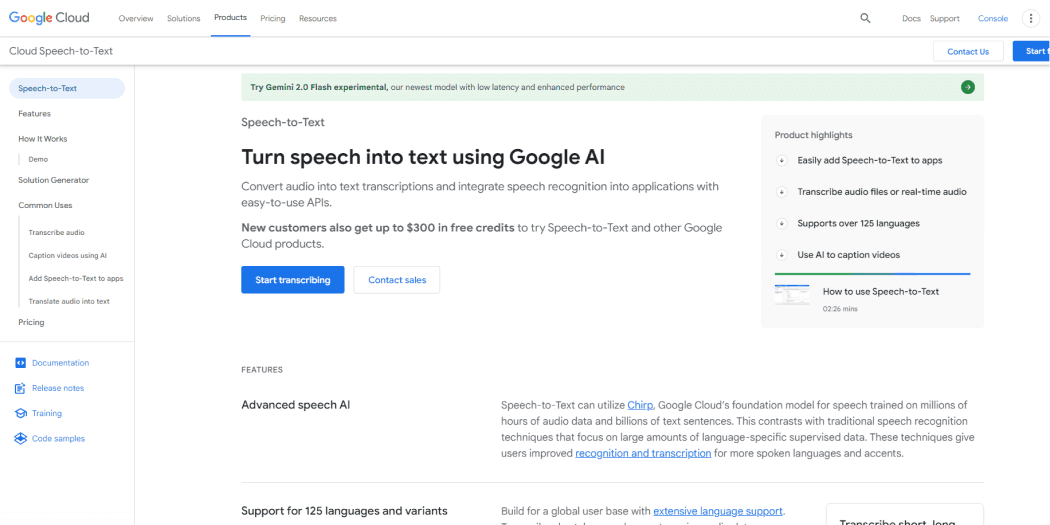Click the Release notes icon
The height and width of the screenshot is (525, 1050).
click(20, 388)
